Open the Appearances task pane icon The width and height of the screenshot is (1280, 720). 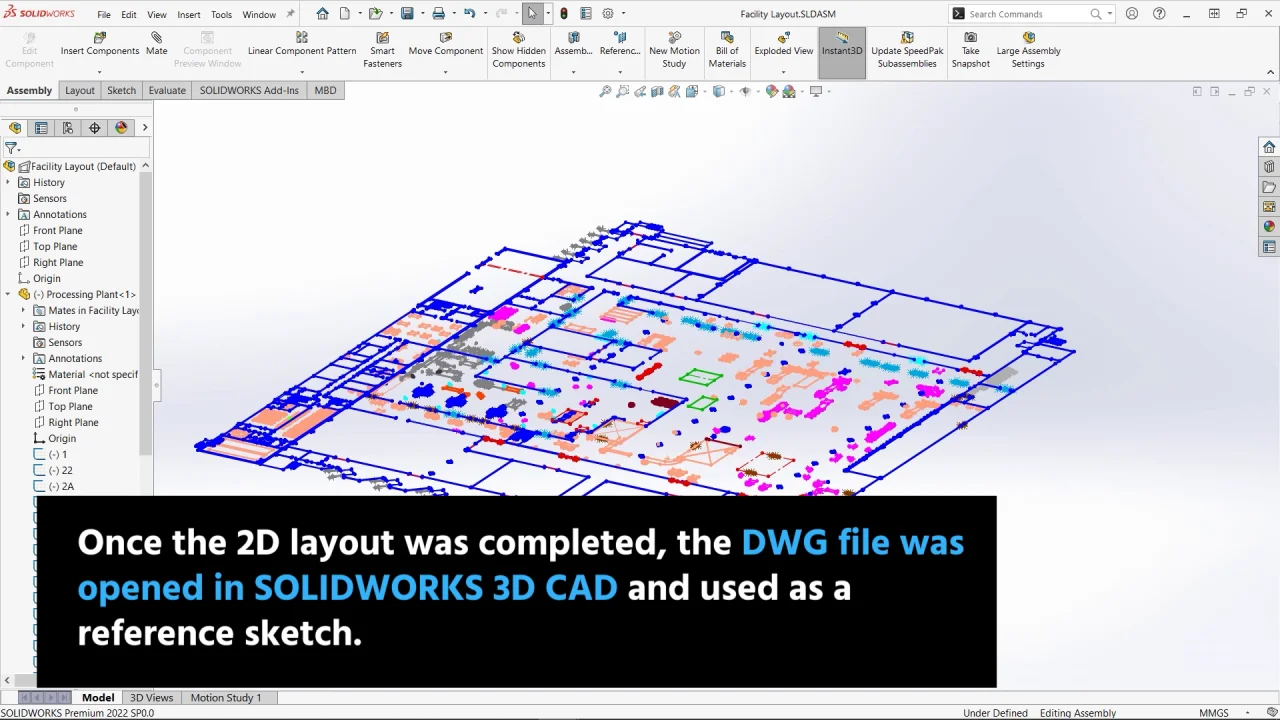tap(1269, 227)
